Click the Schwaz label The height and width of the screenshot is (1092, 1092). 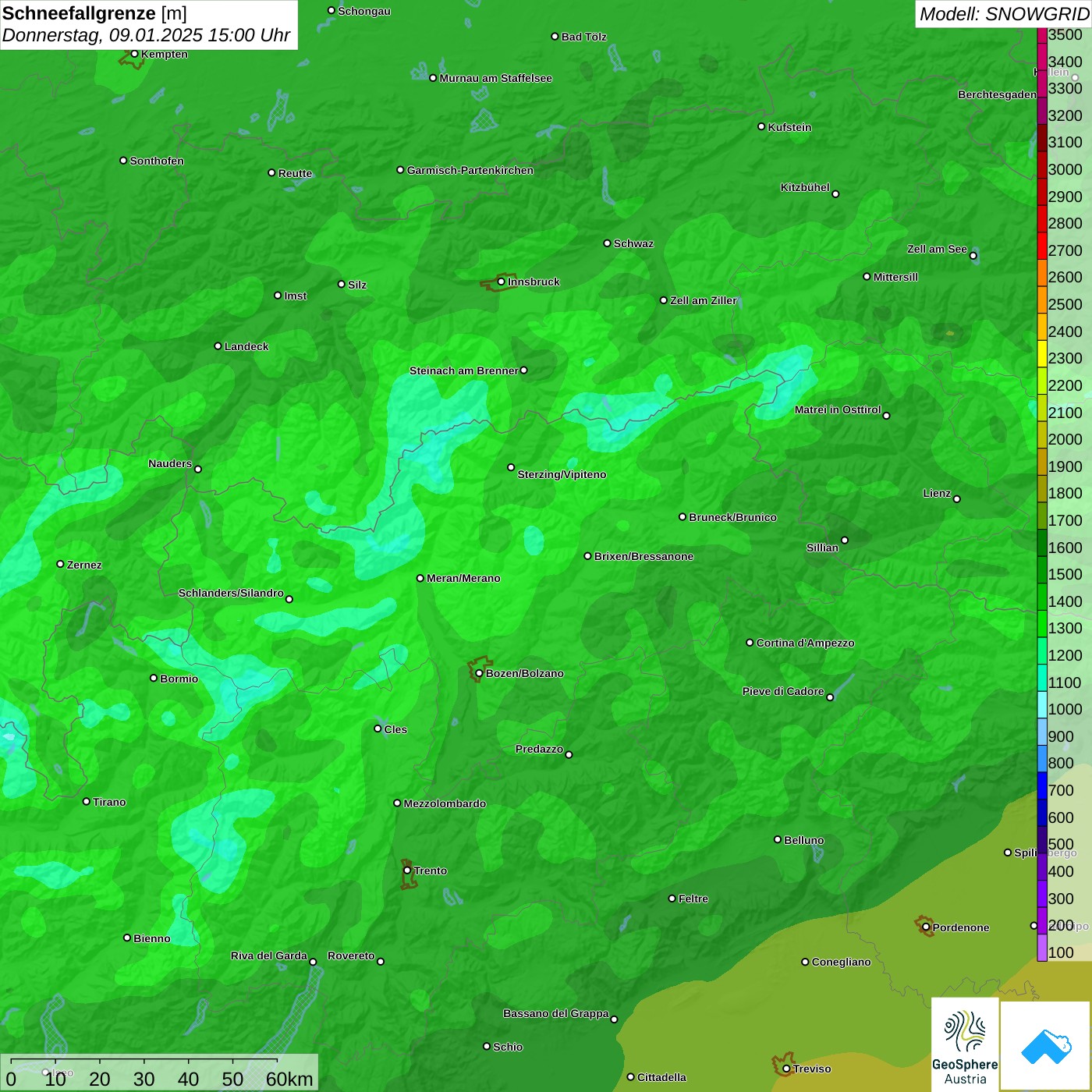(x=633, y=243)
